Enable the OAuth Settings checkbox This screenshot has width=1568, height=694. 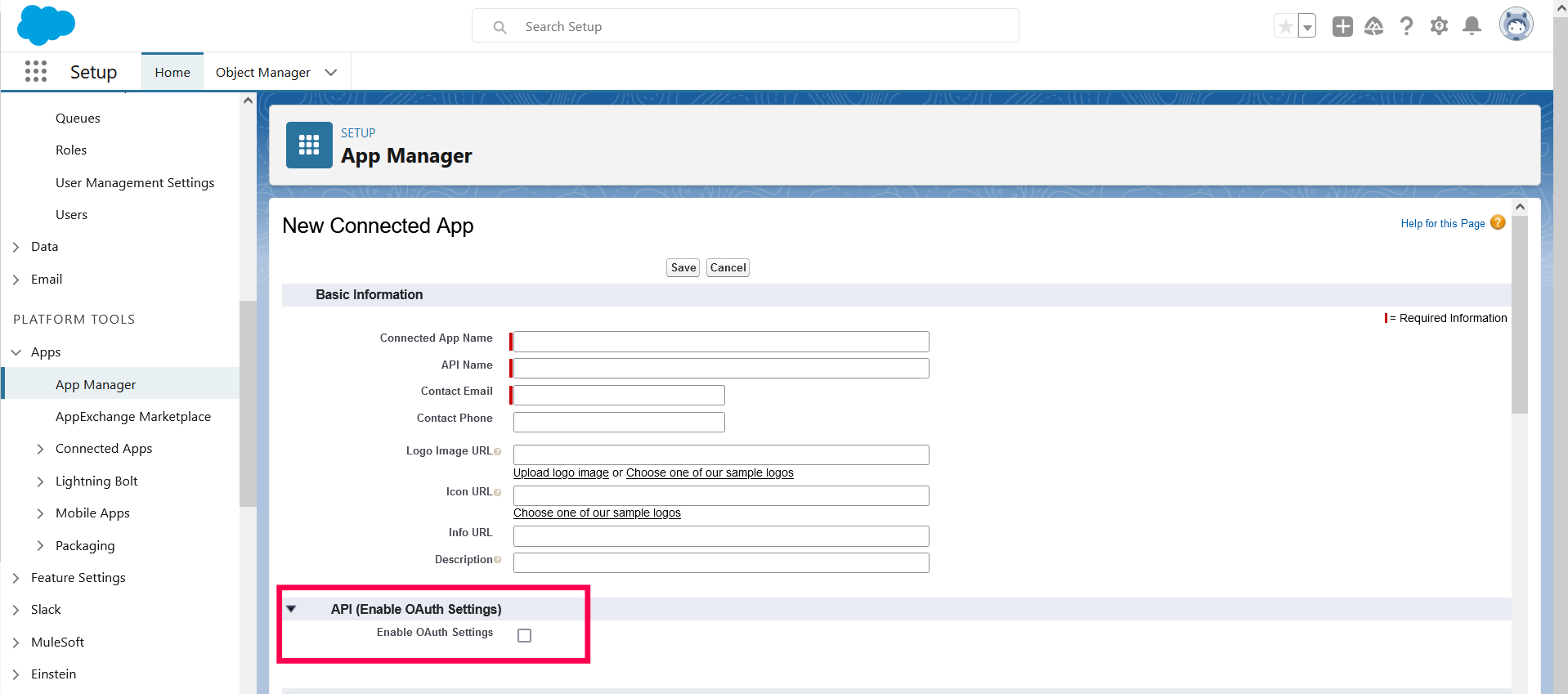point(525,635)
